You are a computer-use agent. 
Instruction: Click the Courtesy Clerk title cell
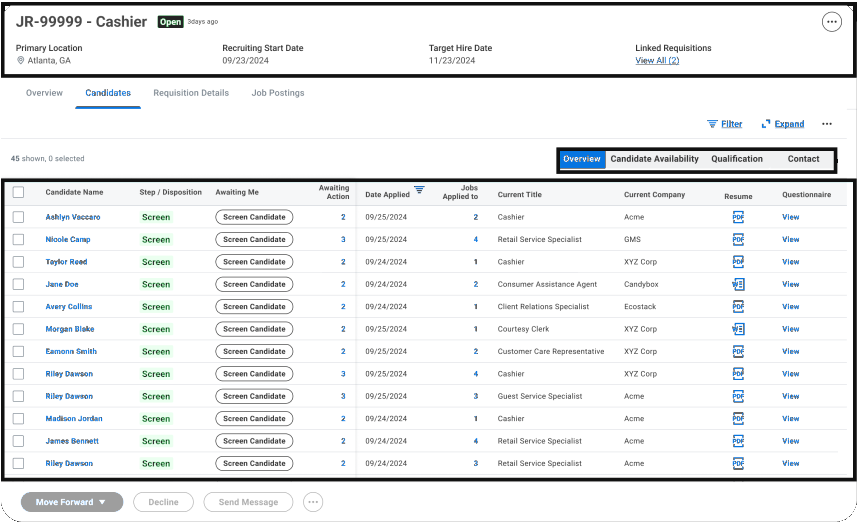(x=523, y=329)
